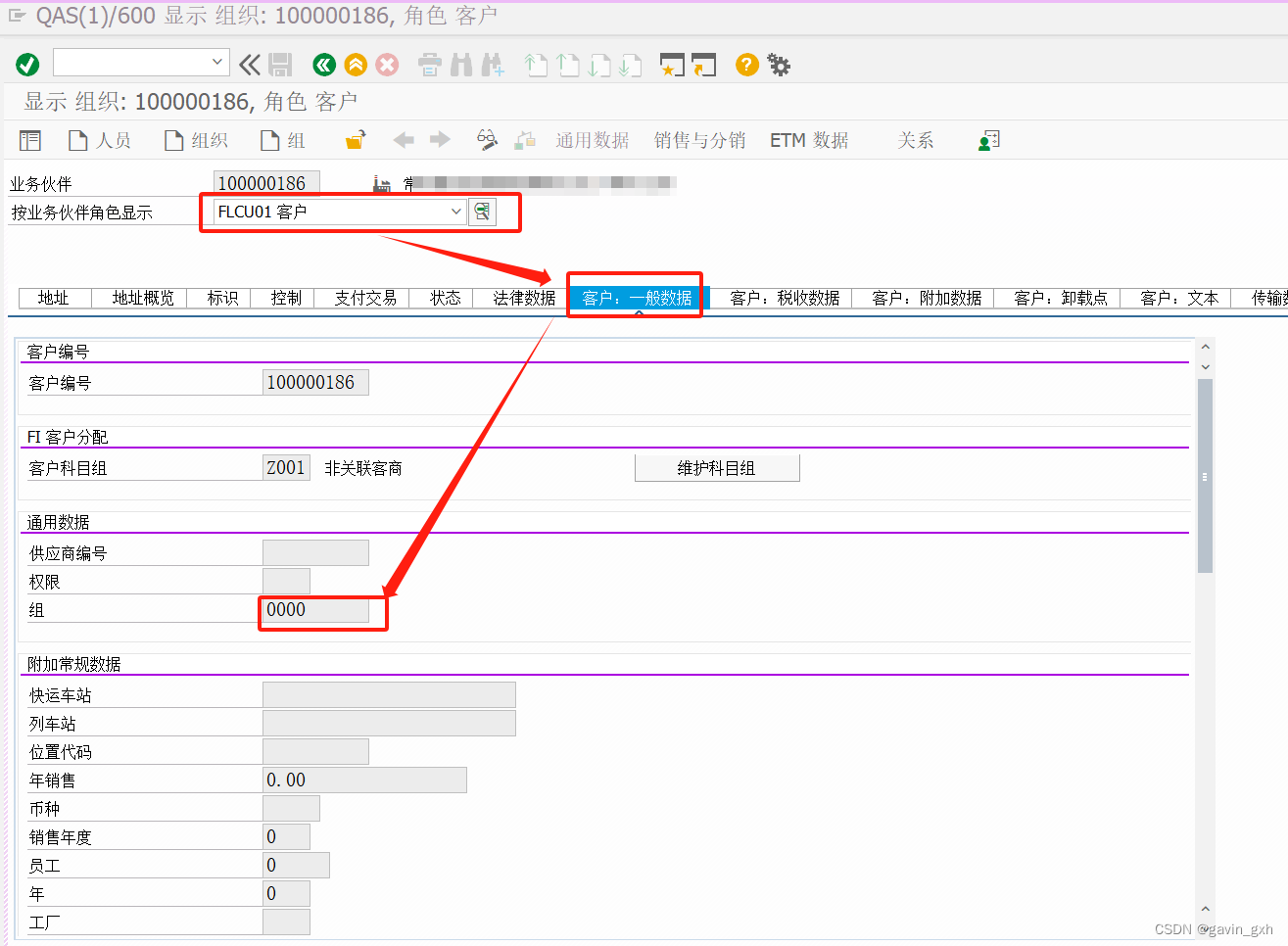
Task: Create new 人员 (Person) partner
Action: [x=99, y=140]
